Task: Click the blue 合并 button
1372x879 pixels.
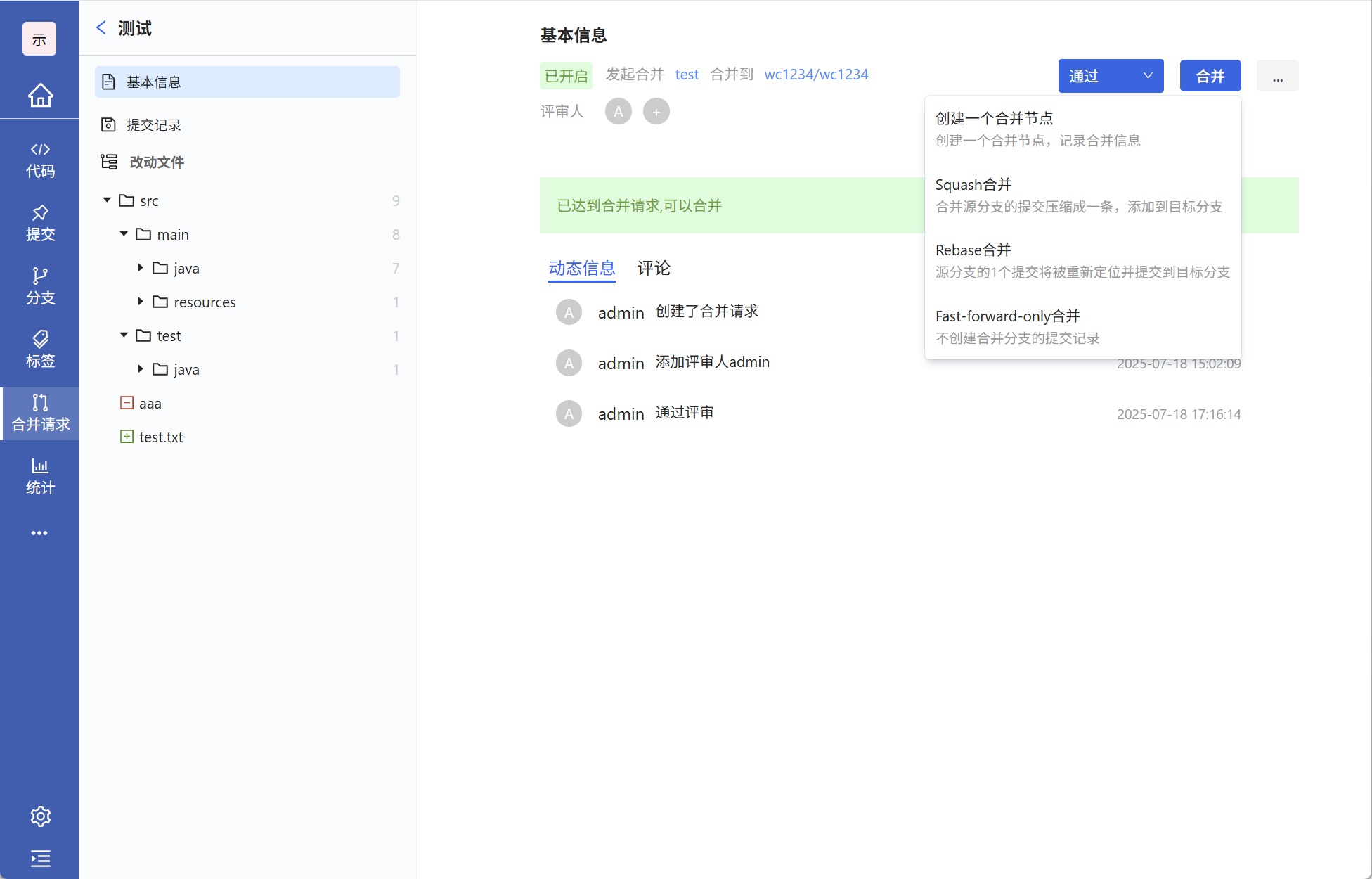Action: click(1210, 76)
